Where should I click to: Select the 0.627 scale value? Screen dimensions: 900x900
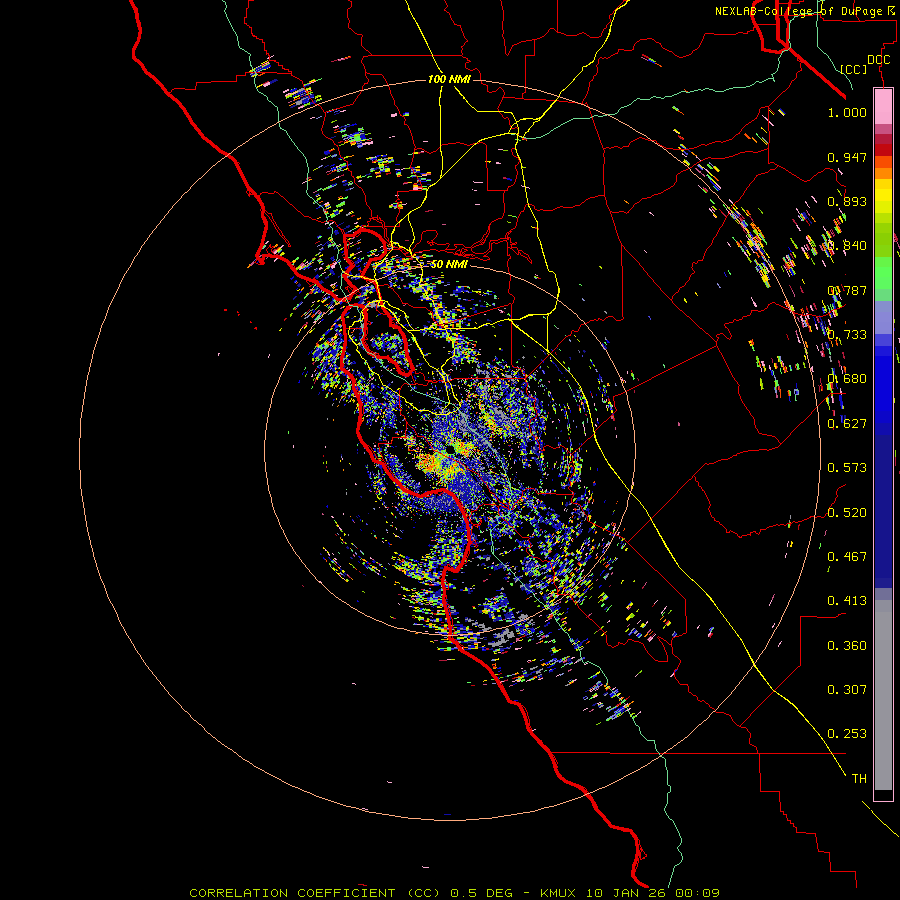point(847,424)
